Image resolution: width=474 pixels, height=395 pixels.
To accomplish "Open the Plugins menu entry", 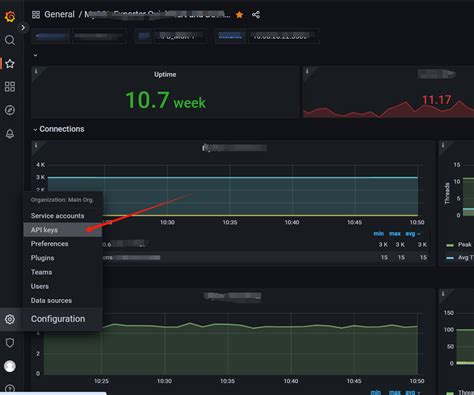I will pos(42,258).
